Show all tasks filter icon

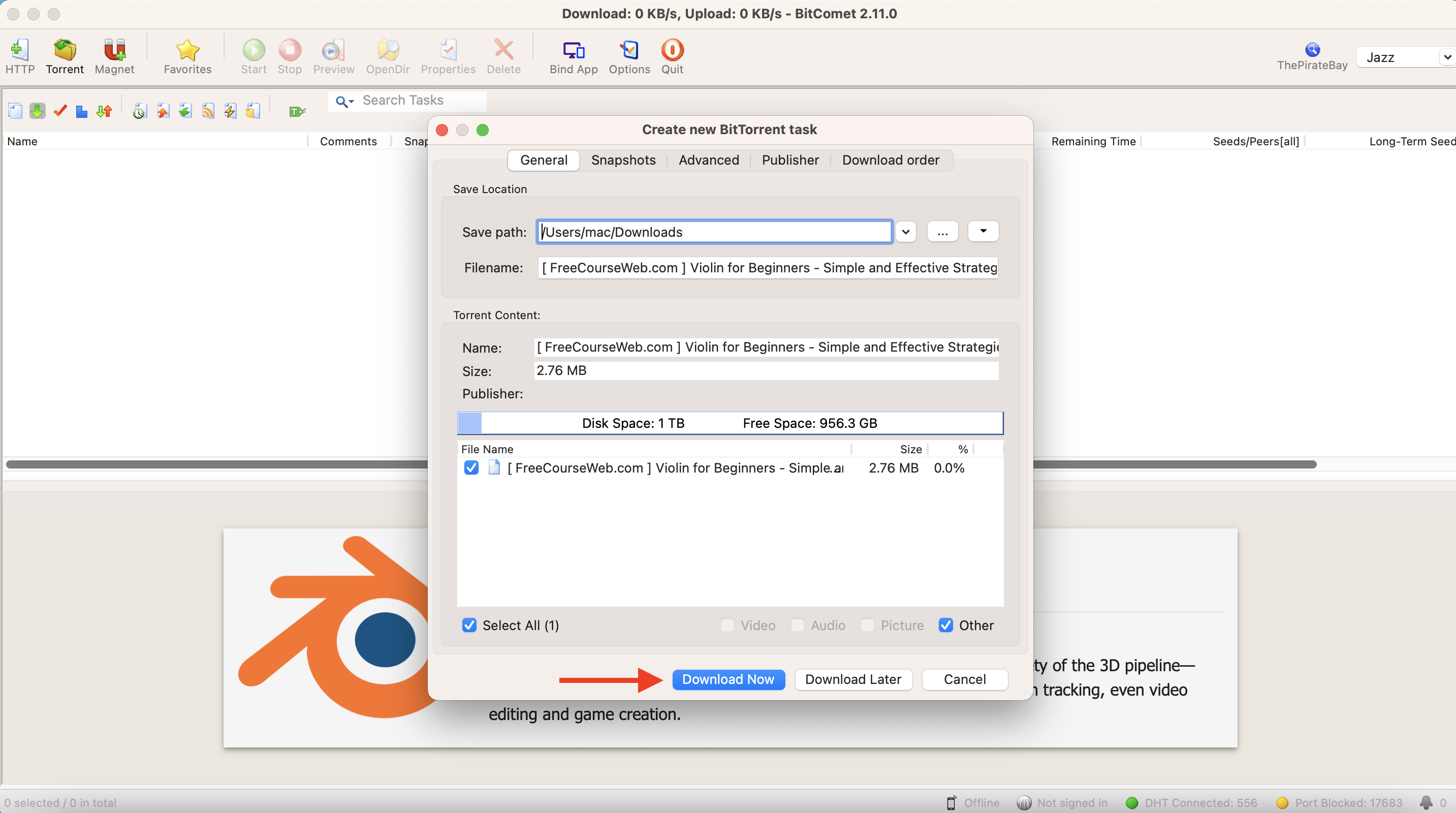pos(15,111)
